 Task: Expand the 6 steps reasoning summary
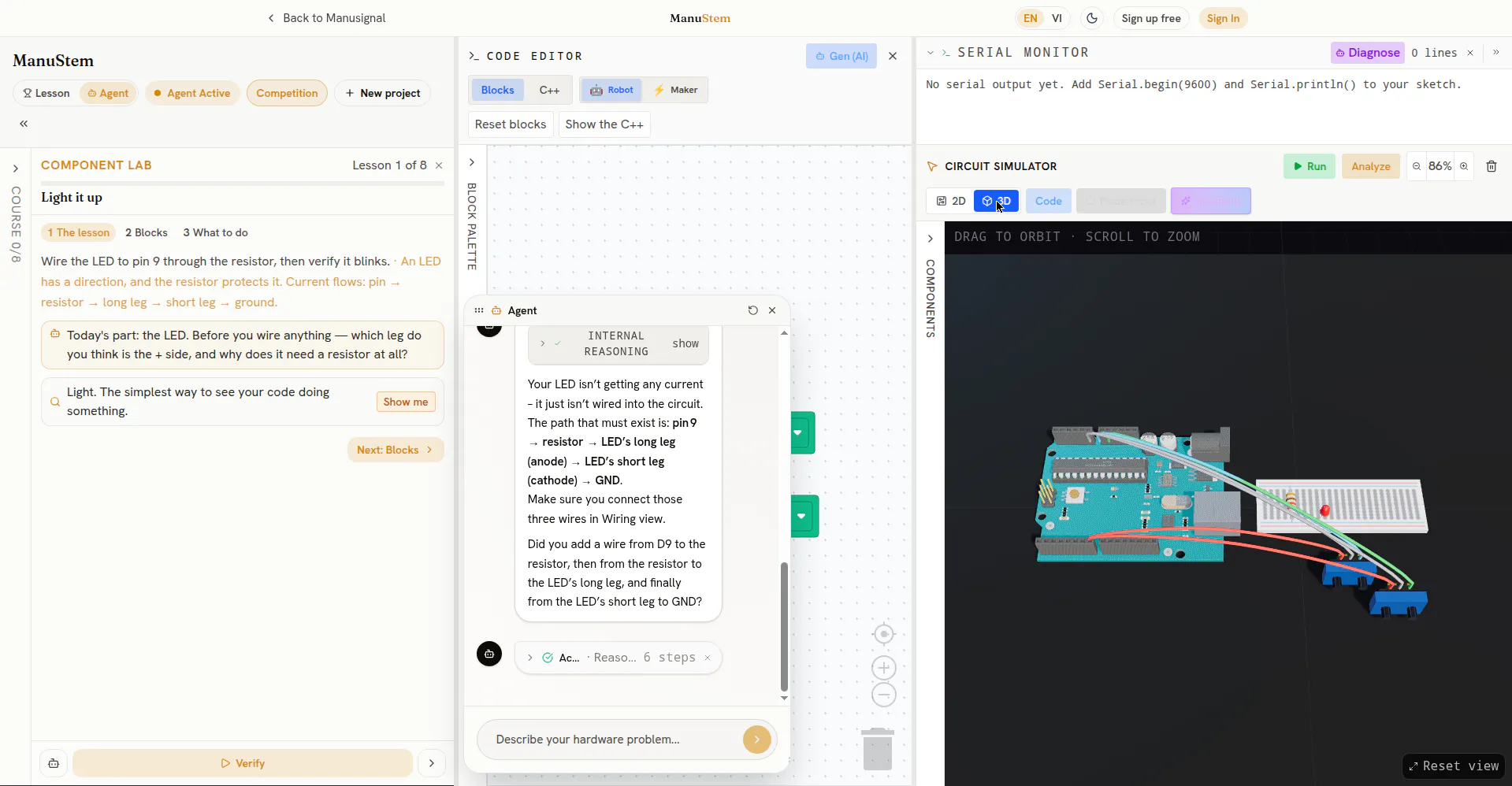tap(530, 658)
